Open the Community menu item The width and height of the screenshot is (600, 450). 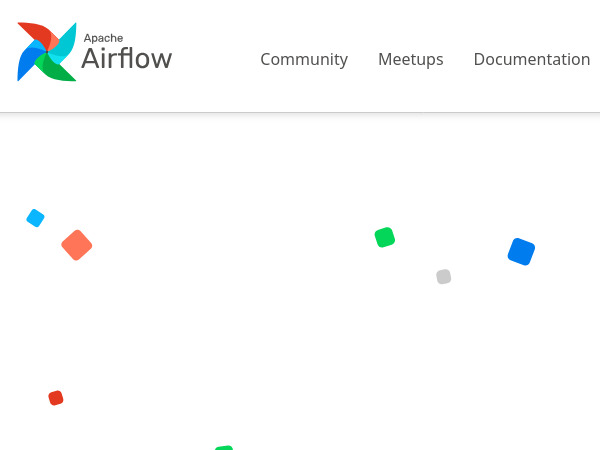click(304, 59)
